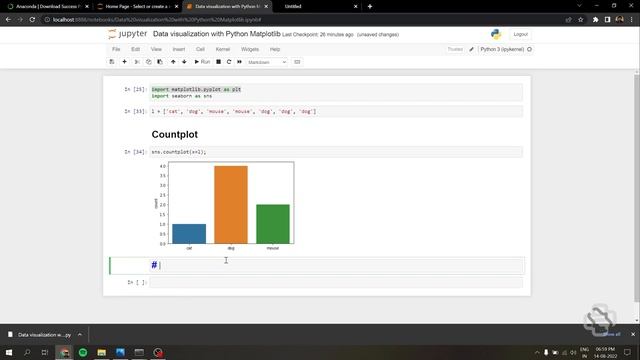Screen dimensions: 640x360
Task: Open File Explorer from the taskbar
Action: point(102,352)
